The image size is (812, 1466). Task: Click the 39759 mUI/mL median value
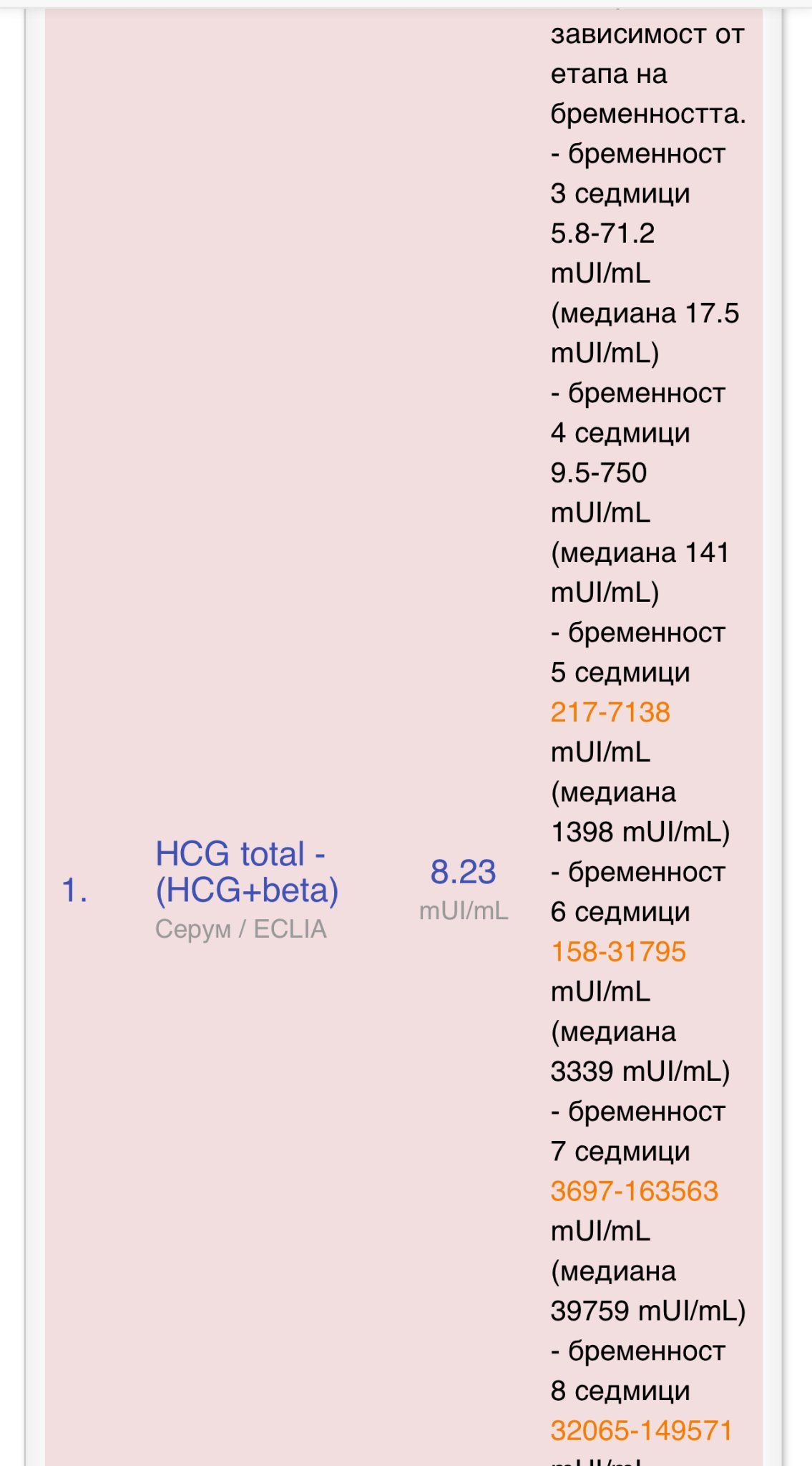coord(647,1311)
